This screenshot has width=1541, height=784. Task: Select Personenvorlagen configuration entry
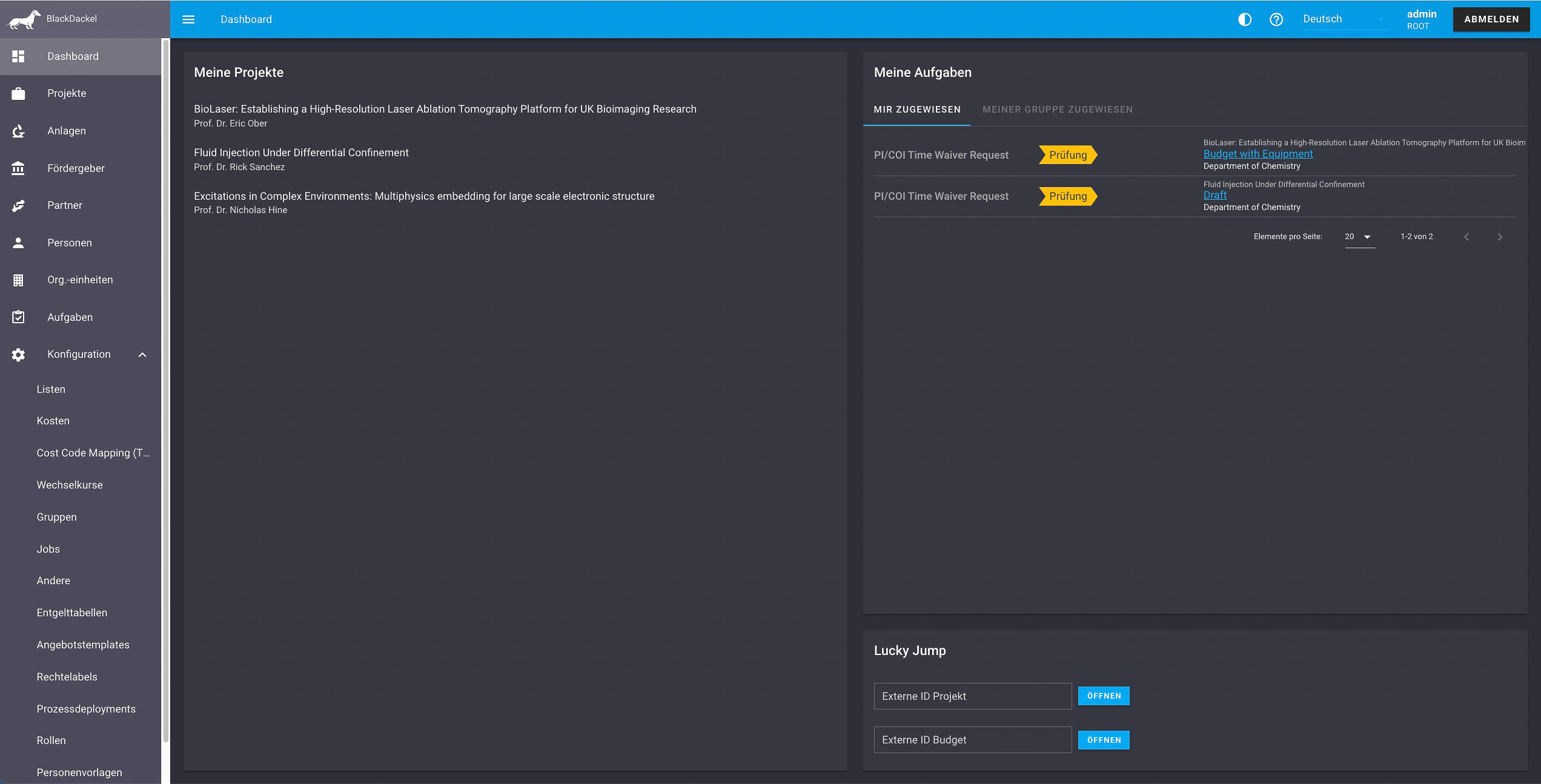[x=81, y=772]
